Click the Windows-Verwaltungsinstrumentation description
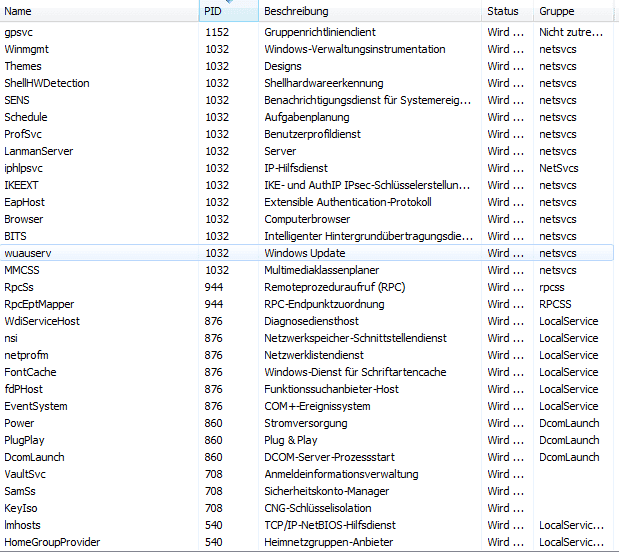 [x=355, y=49]
